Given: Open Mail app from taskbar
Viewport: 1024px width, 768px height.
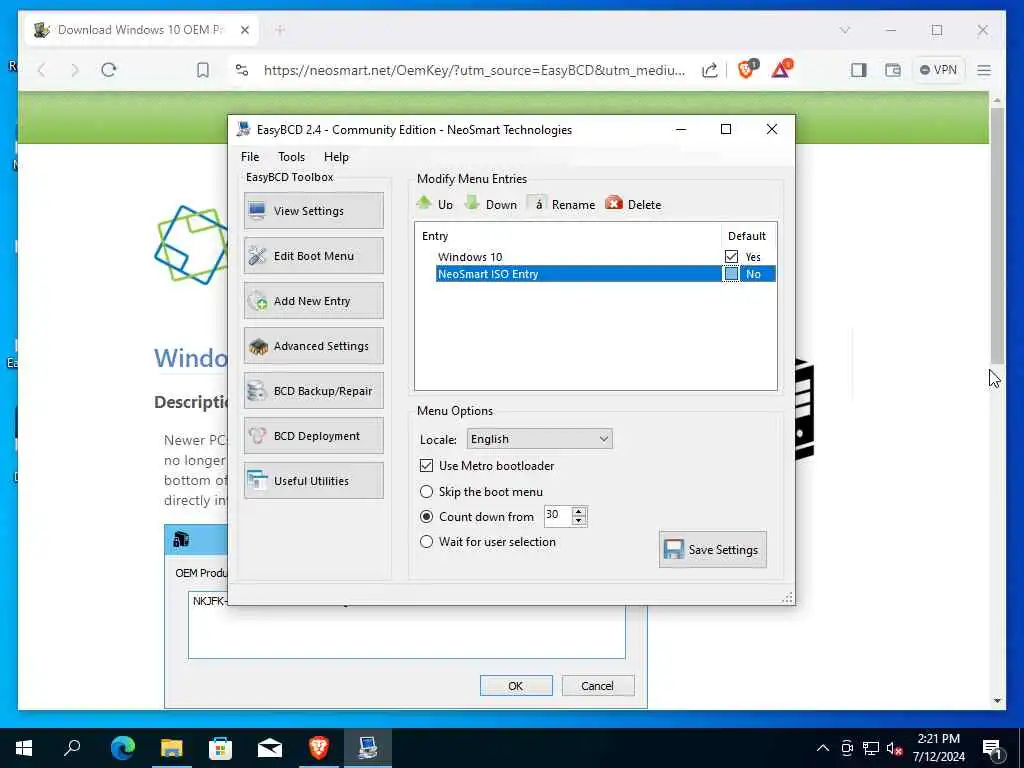Looking at the screenshot, I should pos(270,748).
